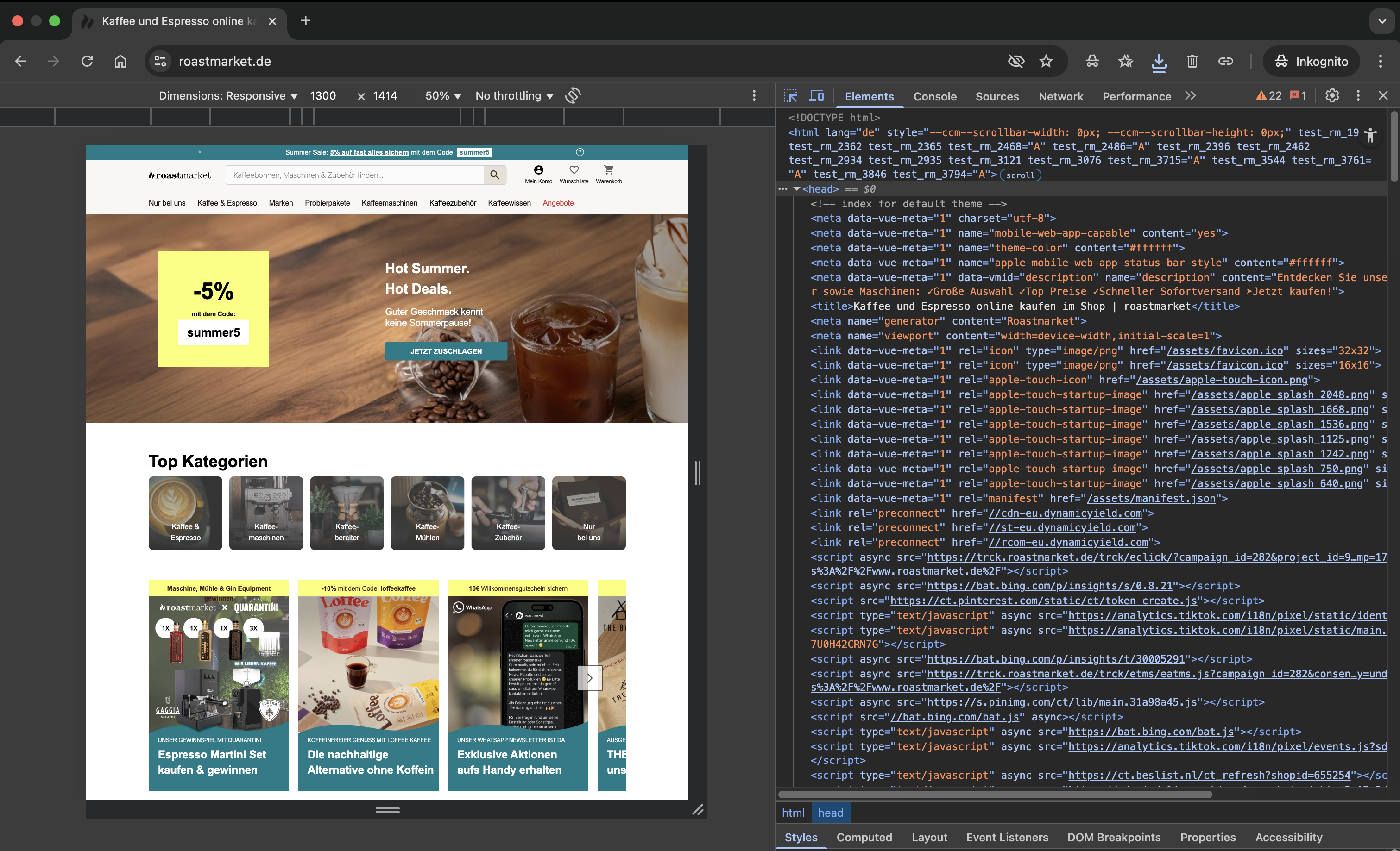Select the head breadcrumb at bottom
Viewport: 1400px width, 851px height.
830,813
